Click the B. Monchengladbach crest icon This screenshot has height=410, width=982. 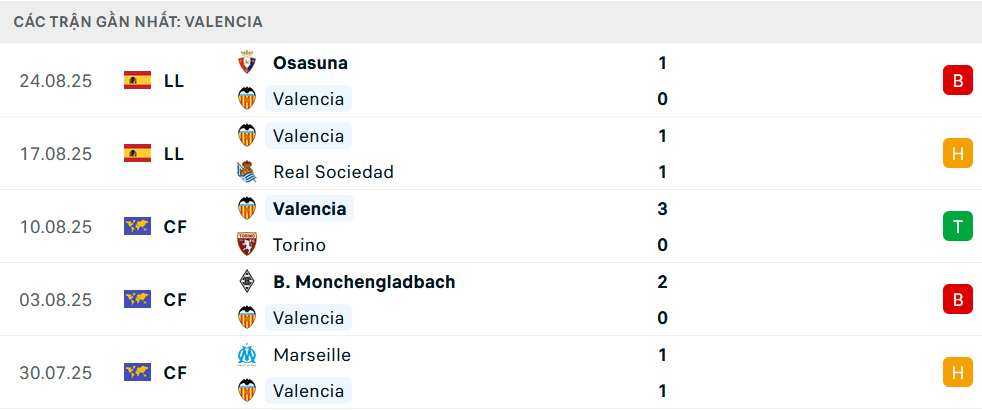click(246, 282)
